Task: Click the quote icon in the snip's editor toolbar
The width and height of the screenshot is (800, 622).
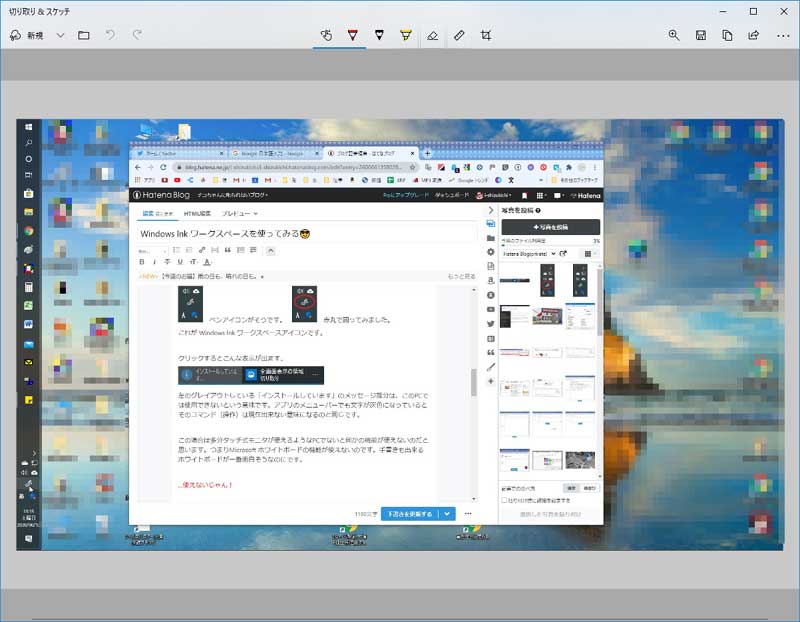Action: tap(228, 250)
